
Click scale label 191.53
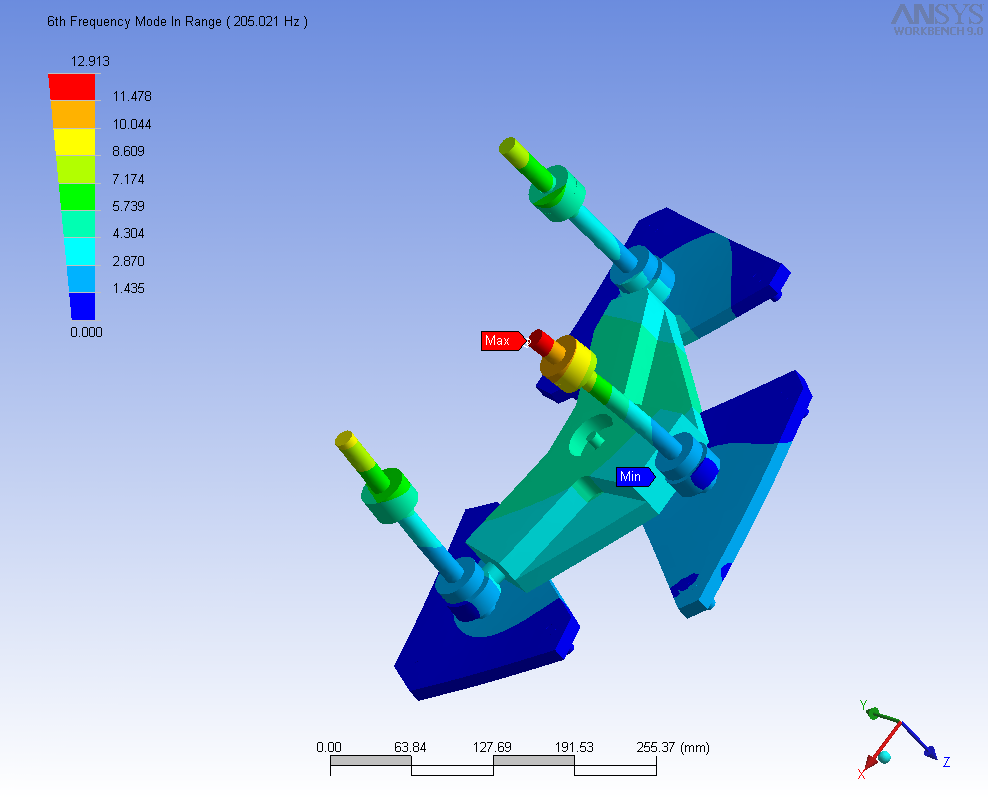(574, 747)
